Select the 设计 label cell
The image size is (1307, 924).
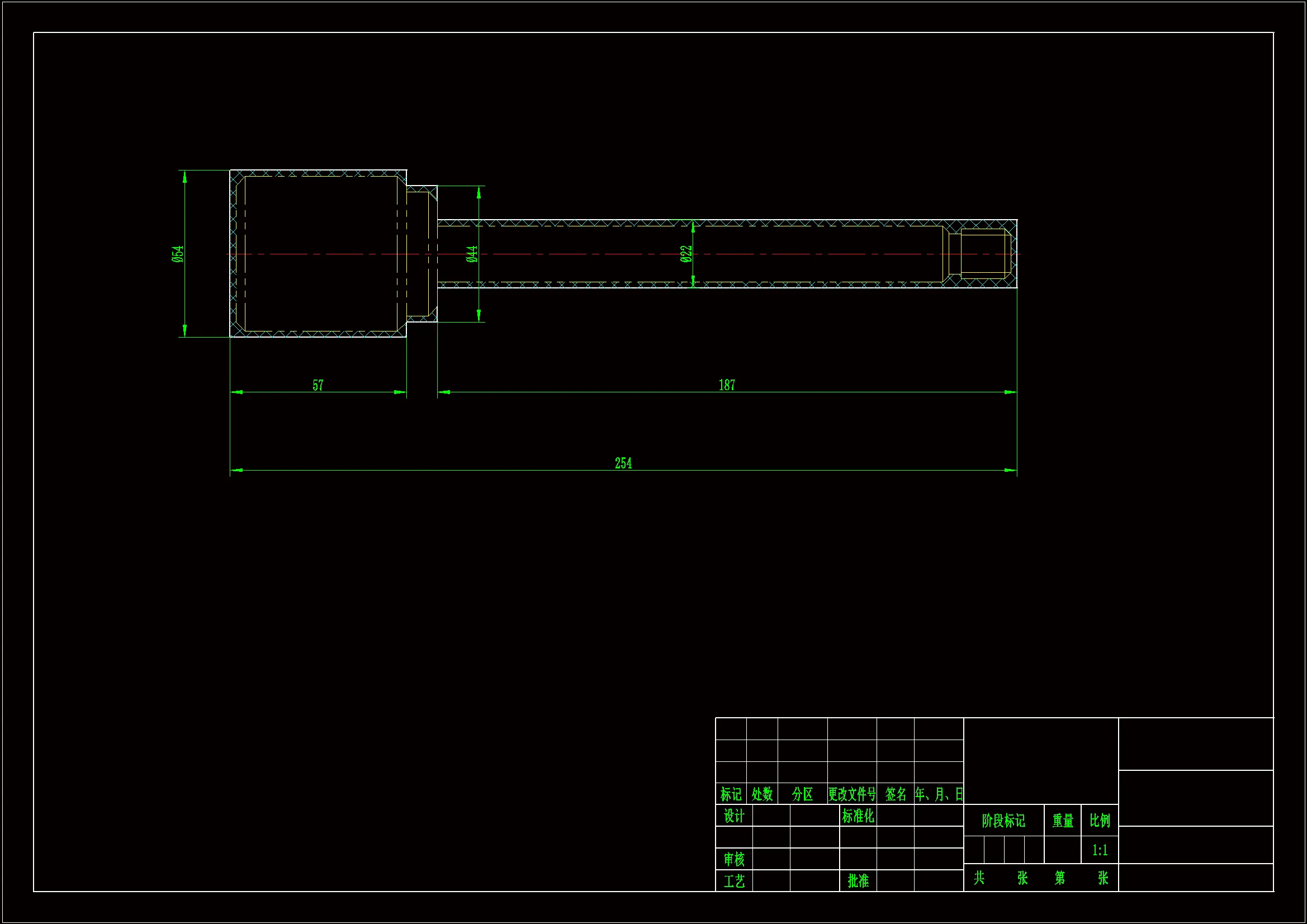click(x=734, y=816)
